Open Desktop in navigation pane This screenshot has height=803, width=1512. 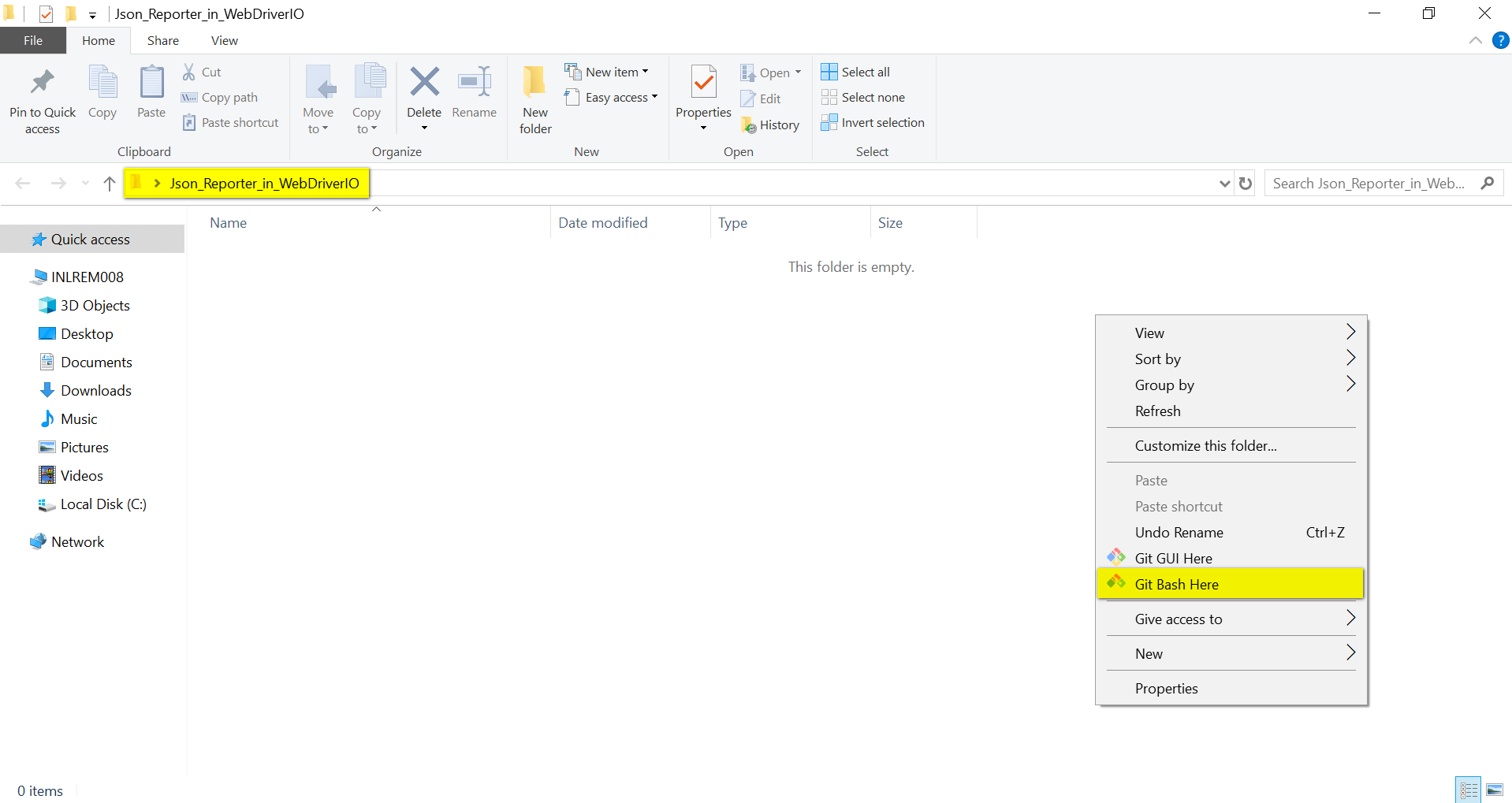click(x=87, y=334)
